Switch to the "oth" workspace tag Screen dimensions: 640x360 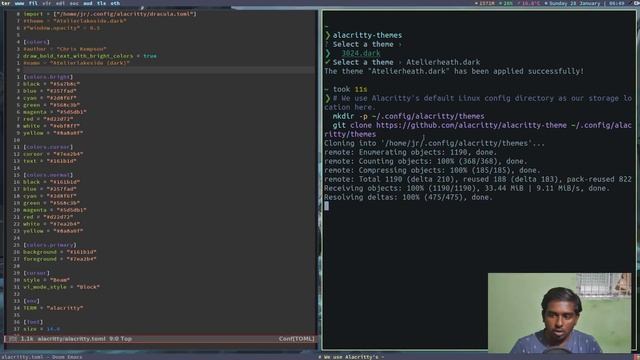pos(116,3)
